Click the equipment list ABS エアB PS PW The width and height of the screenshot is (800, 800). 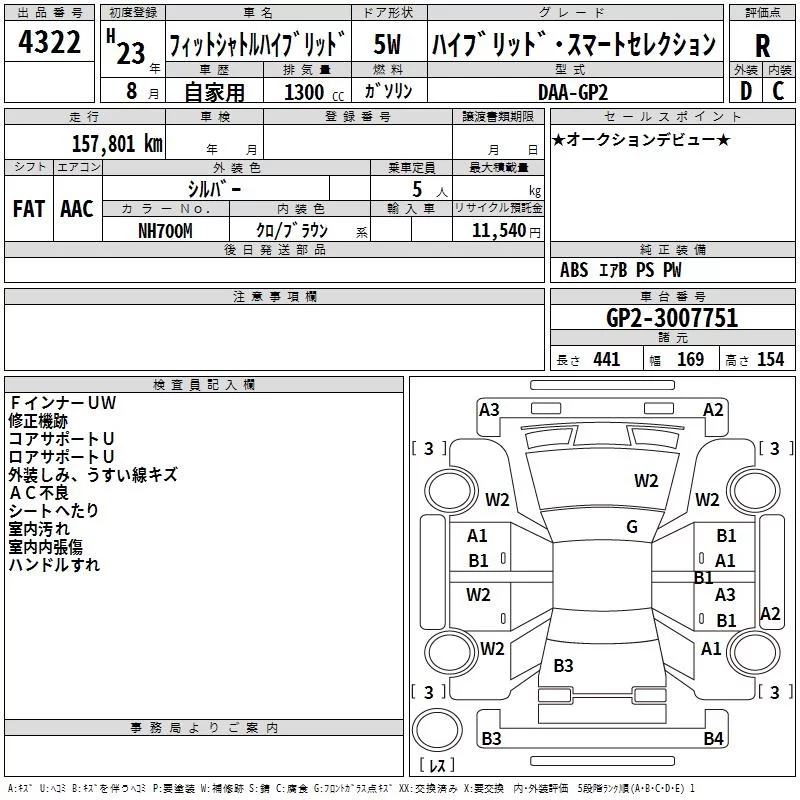pyautogui.click(x=620, y=270)
